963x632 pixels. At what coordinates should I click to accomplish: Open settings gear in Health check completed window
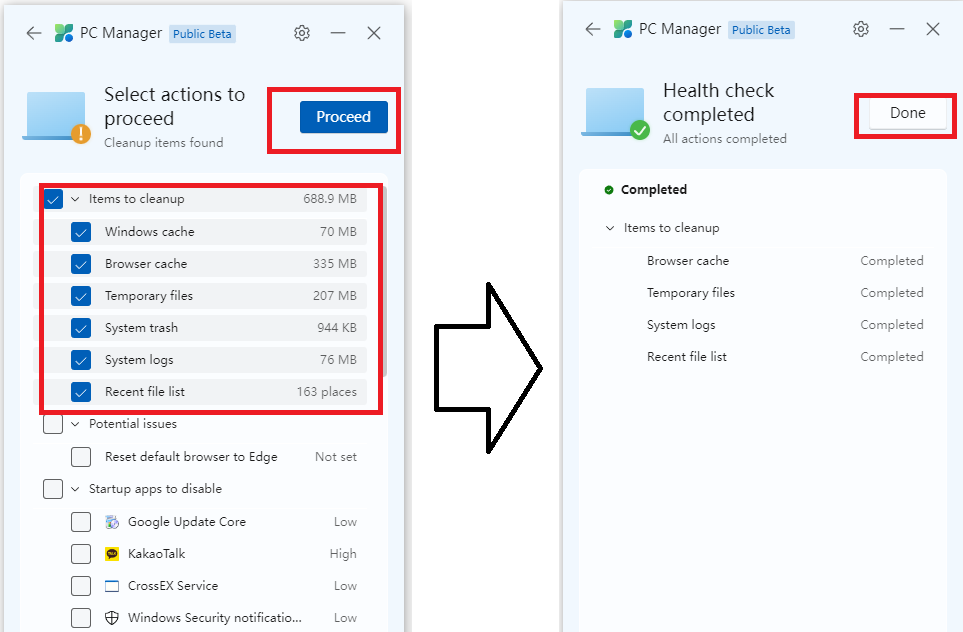[861, 29]
